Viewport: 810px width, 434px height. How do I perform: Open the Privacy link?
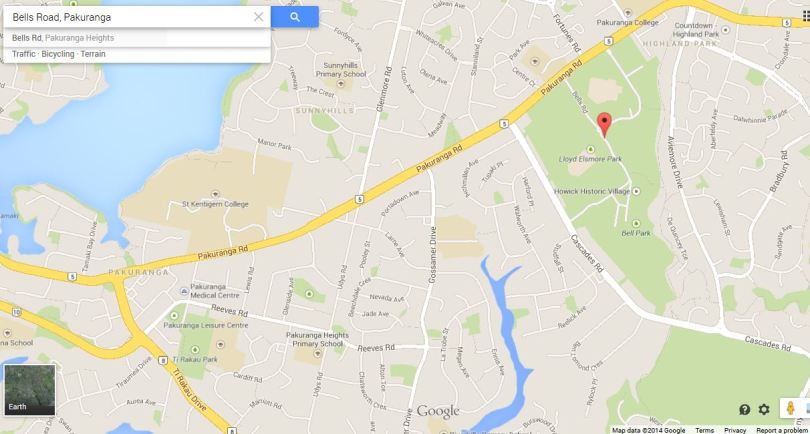coord(735,430)
